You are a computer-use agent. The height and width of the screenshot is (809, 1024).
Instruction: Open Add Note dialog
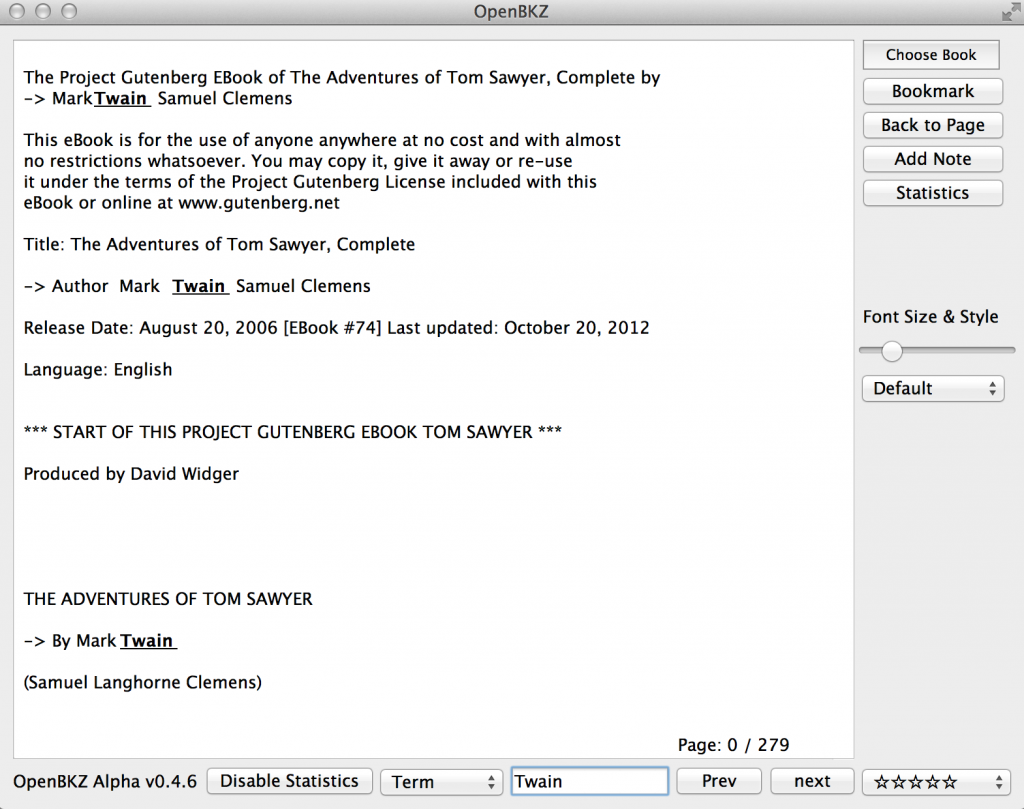pos(932,159)
